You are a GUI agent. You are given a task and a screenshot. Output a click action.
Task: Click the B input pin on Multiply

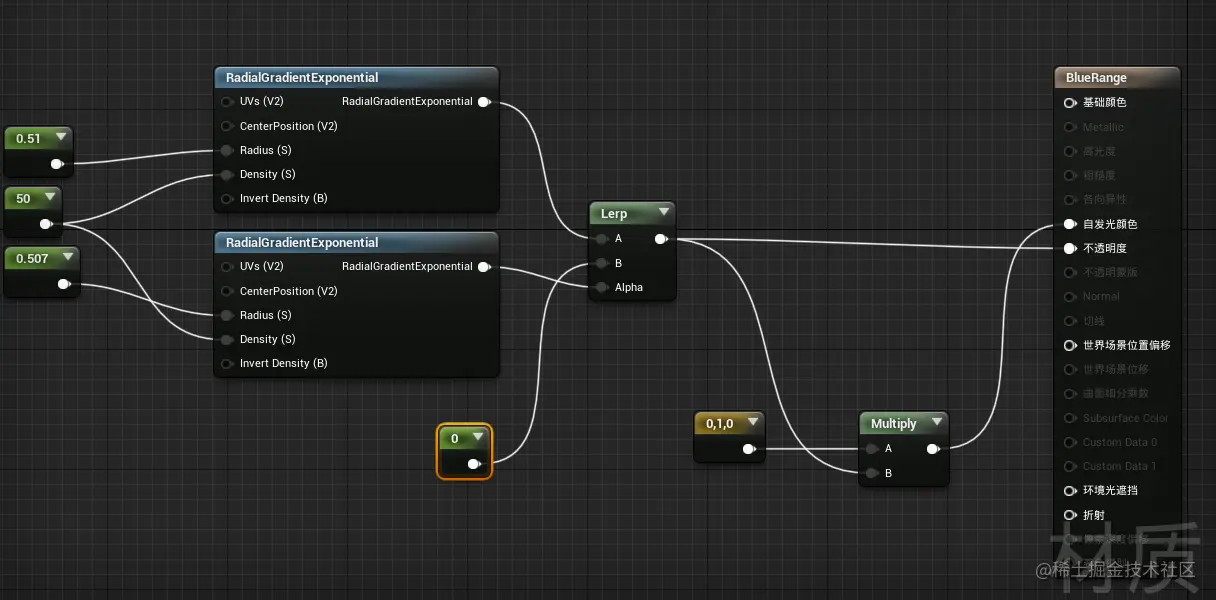tap(874, 473)
